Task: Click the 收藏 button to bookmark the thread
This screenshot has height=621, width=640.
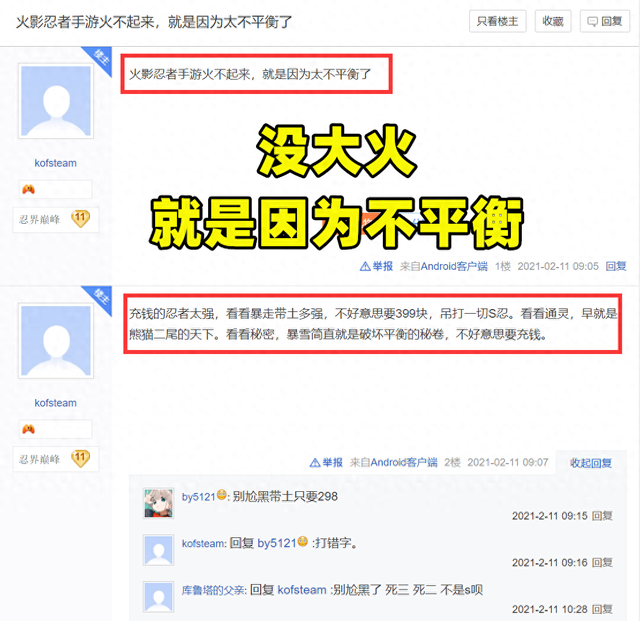Action: 553,21
